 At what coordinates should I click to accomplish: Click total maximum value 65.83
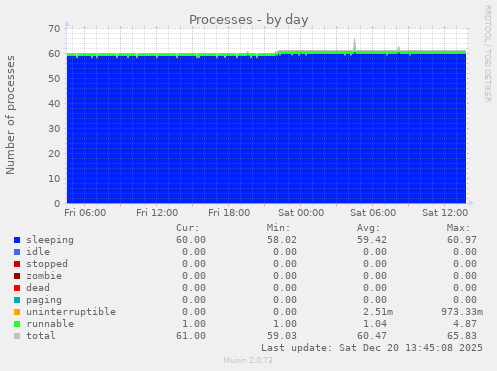click(462, 336)
